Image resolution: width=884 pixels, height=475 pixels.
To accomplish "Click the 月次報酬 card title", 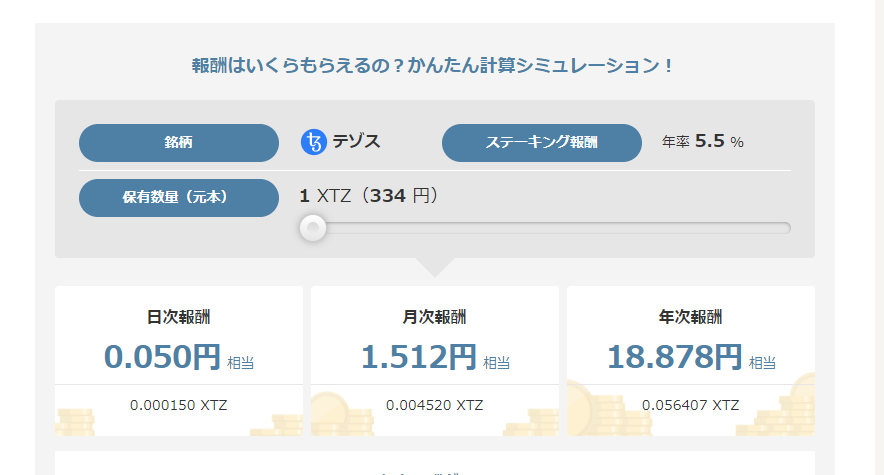I will coord(435,317).
